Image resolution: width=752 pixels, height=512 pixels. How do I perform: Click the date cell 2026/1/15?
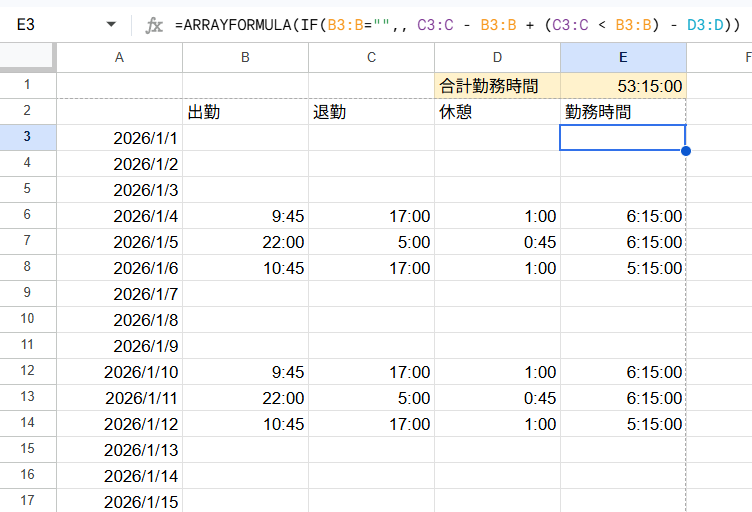tap(119, 501)
